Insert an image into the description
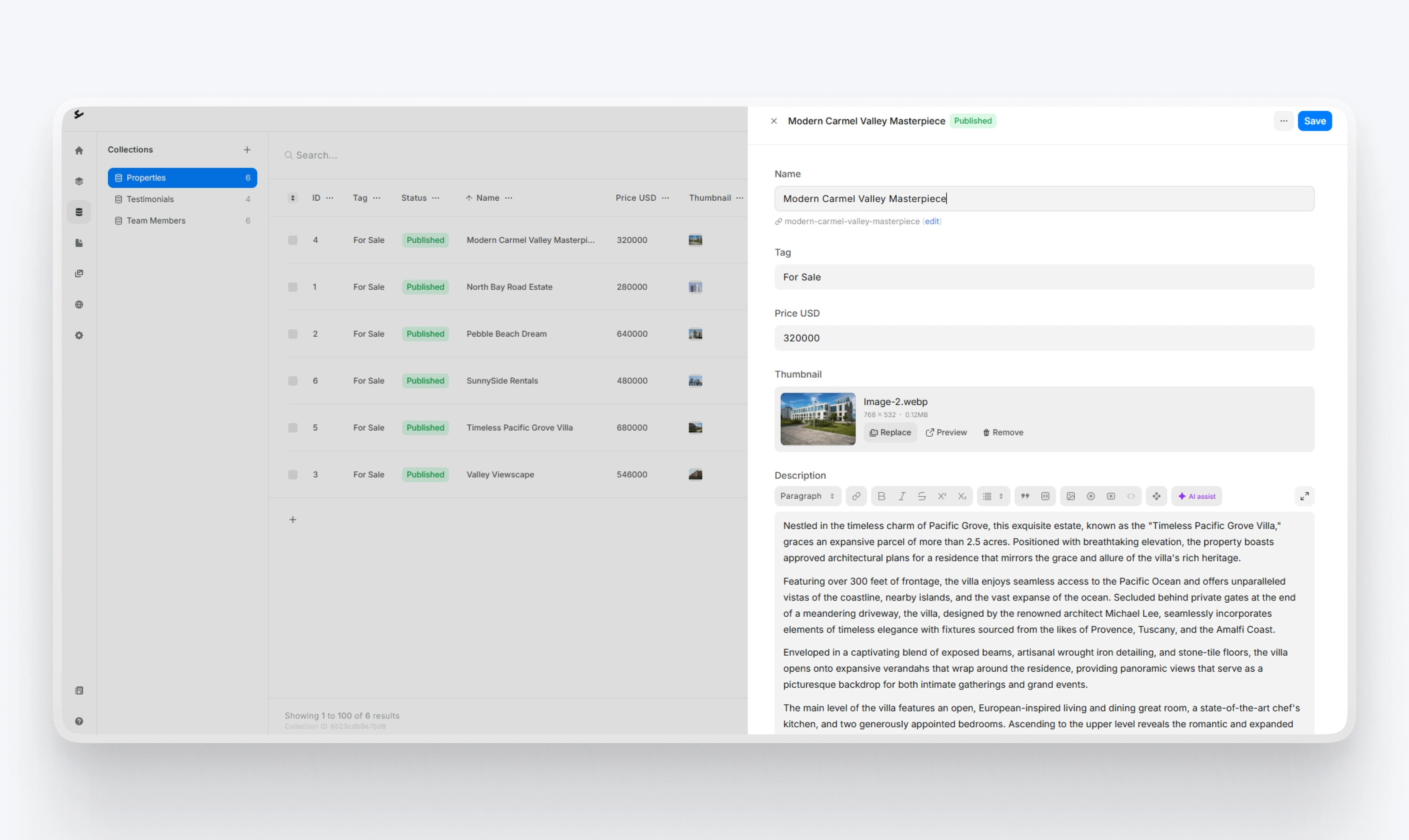 (x=1071, y=497)
